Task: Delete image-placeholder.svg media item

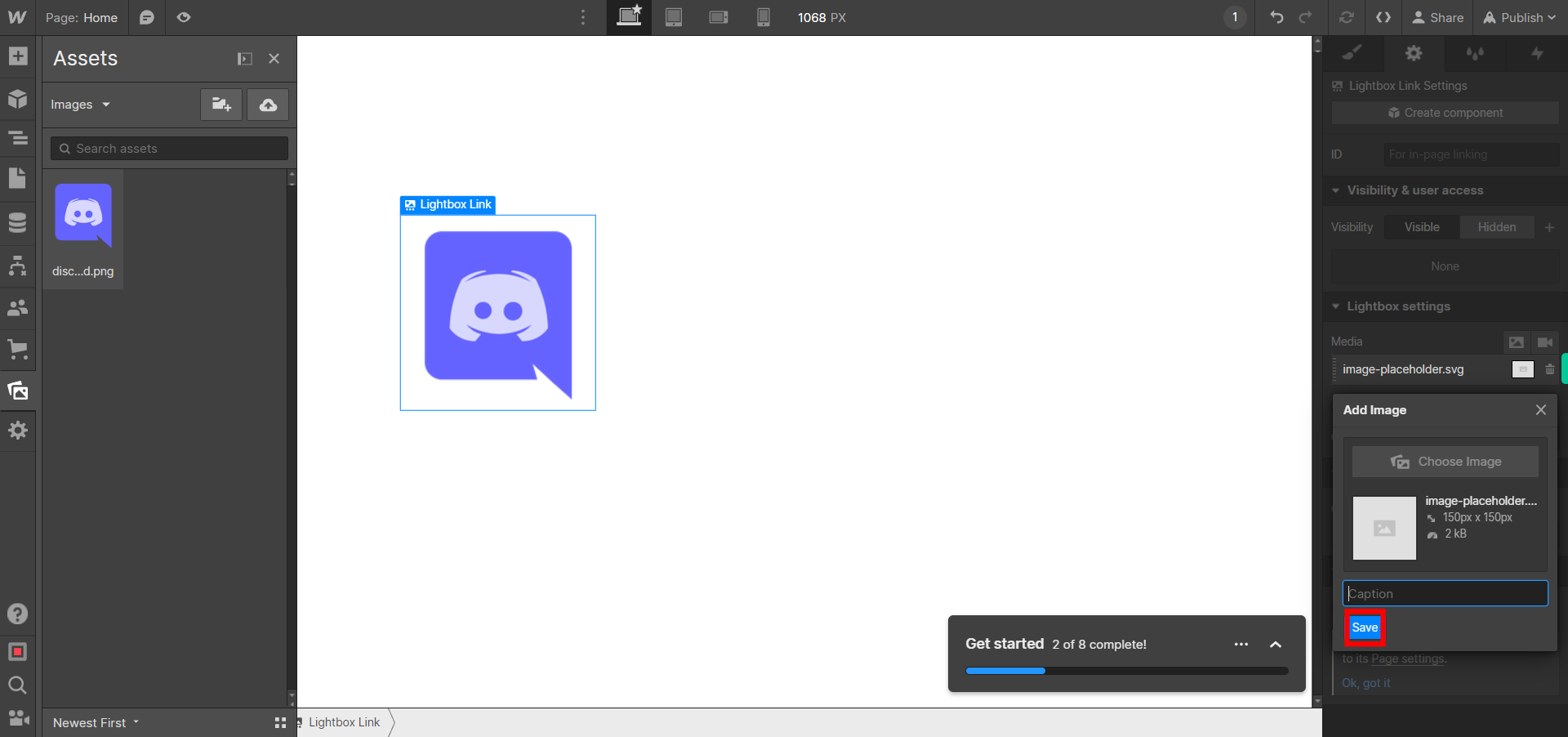Action: 1549,369
